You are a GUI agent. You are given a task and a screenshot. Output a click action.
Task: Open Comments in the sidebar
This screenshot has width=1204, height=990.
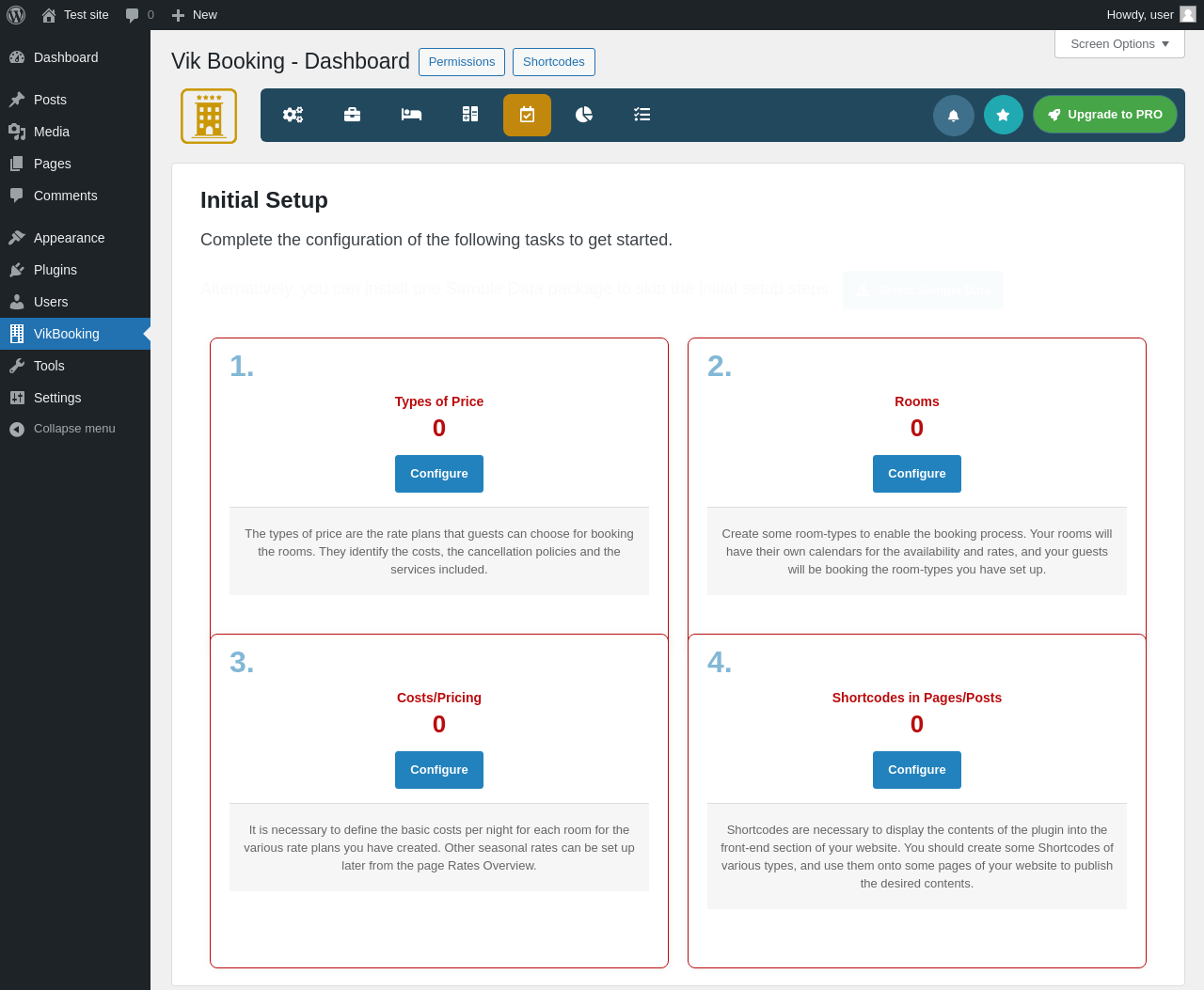(x=75, y=196)
